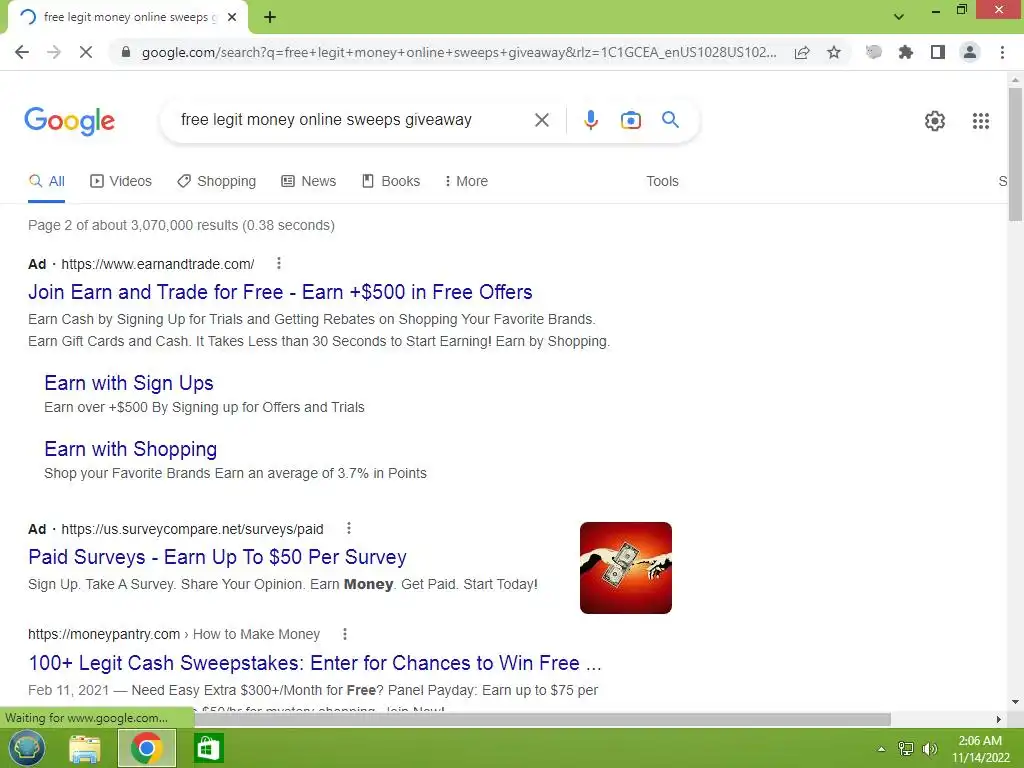
Task: Click the https://www.earnandtrade.com/ ad URL
Action: [157, 264]
